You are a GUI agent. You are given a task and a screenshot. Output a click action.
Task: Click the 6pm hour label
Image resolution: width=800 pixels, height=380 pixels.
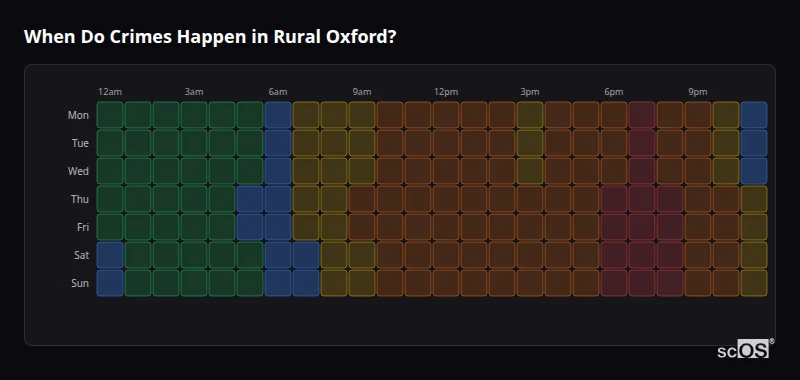point(614,92)
